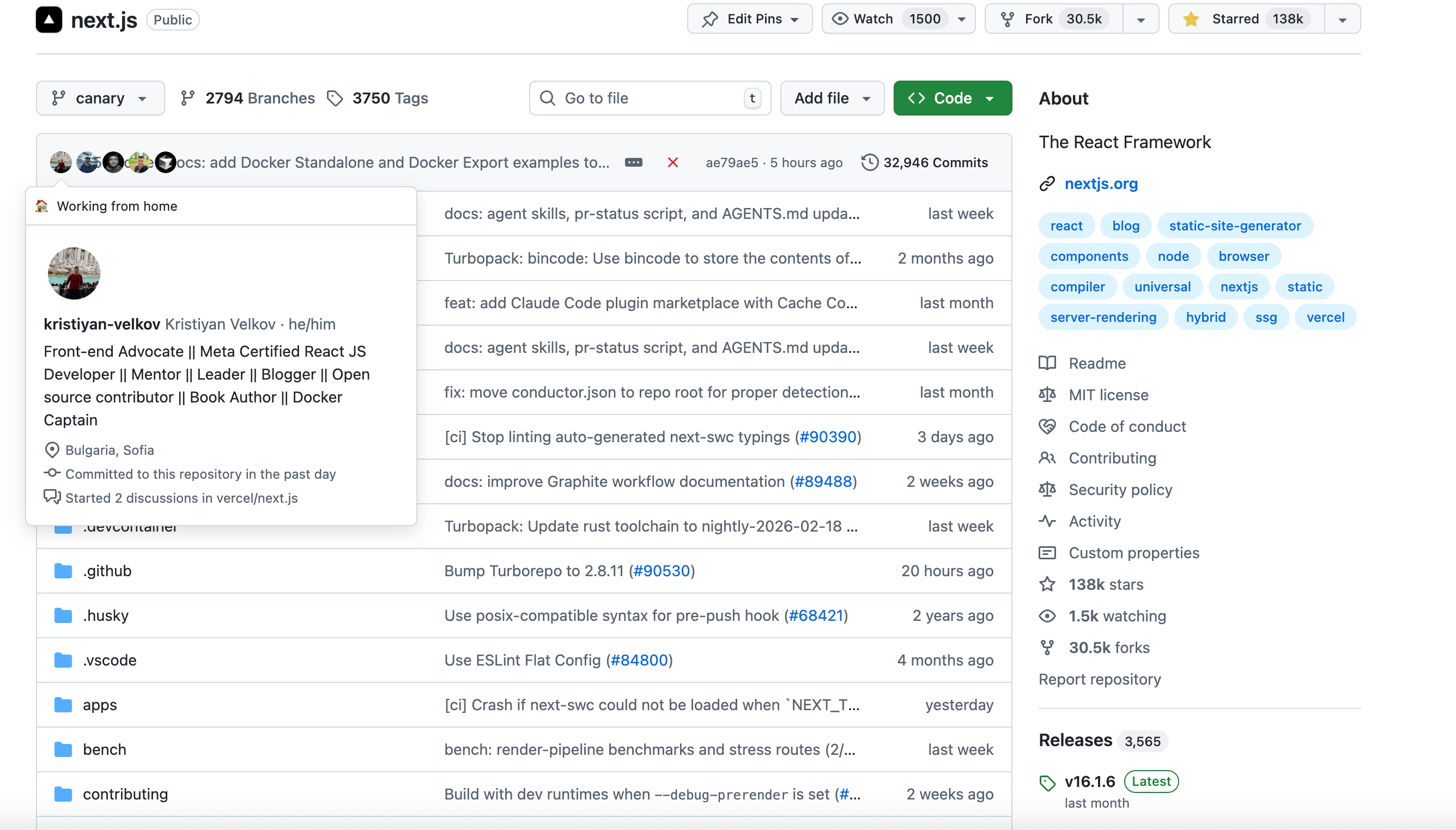Open the Watch notification dropdown arrow
This screenshot has width=1456, height=830.
point(962,20)
